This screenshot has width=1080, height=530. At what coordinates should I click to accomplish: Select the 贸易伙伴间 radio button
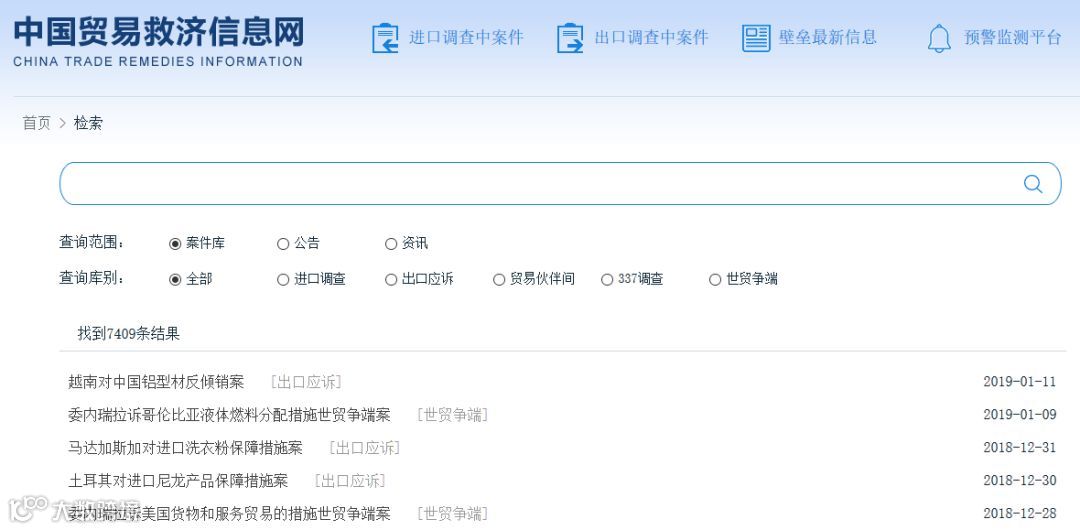click(x=499, y=280)
